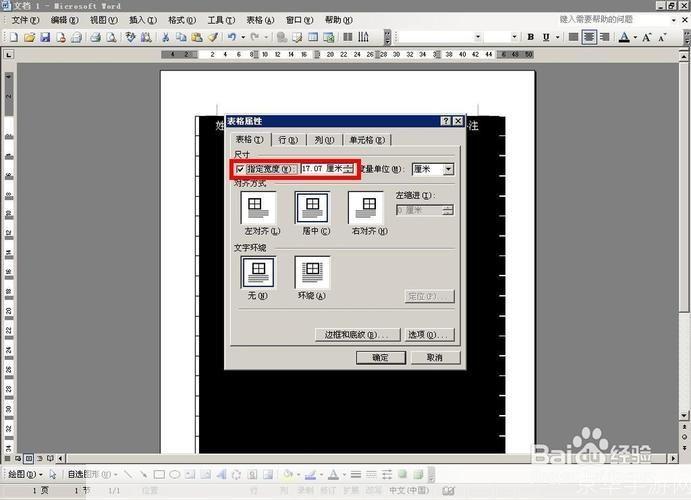Click the width value input field

point(320,170)
